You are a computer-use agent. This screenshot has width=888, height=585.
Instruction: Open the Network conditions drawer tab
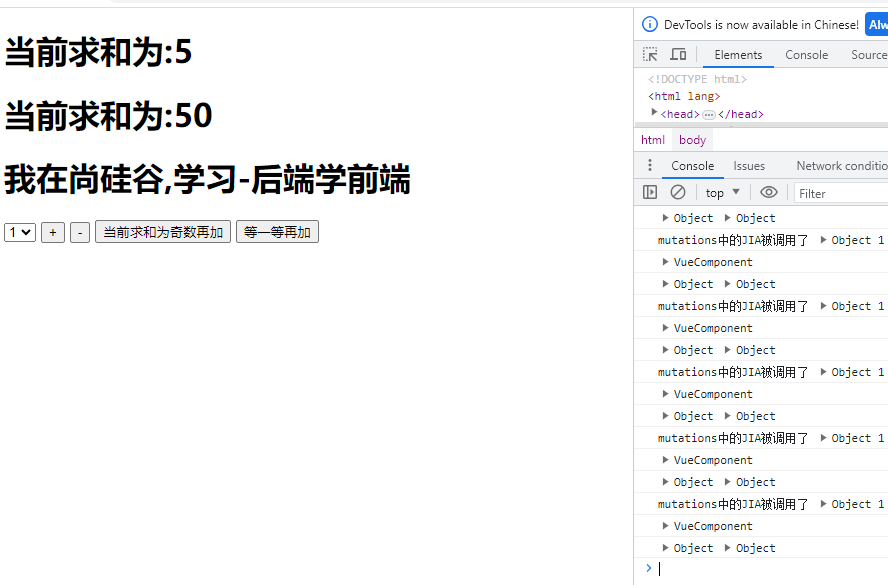pyautogui.click(x=841, y=166)
